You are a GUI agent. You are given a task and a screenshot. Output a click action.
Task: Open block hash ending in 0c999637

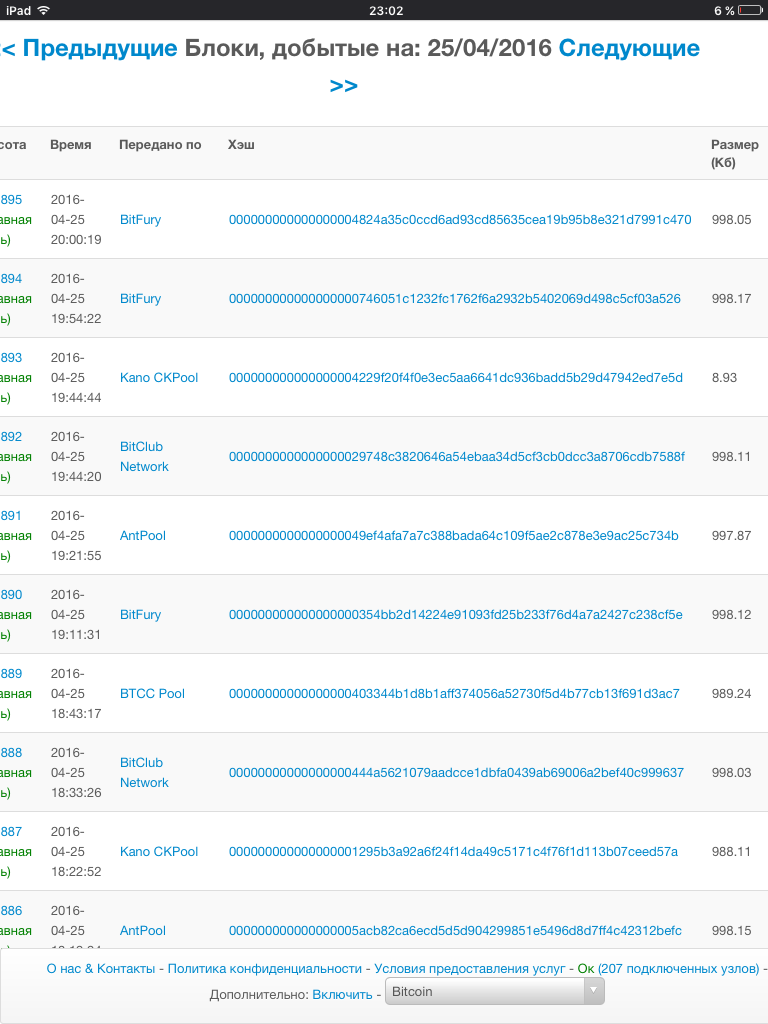coord(456,773)
